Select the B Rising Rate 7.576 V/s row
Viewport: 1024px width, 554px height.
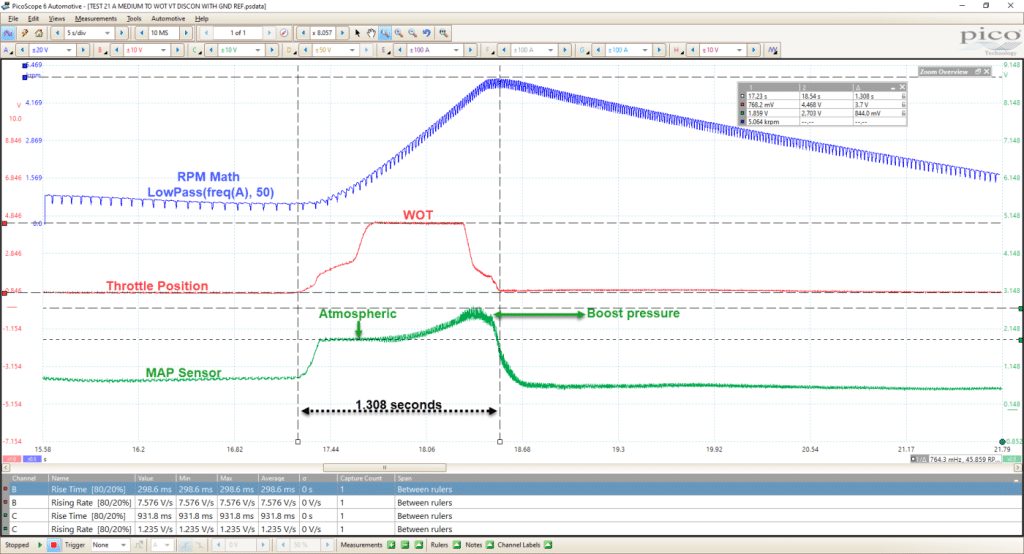point(512,502)
